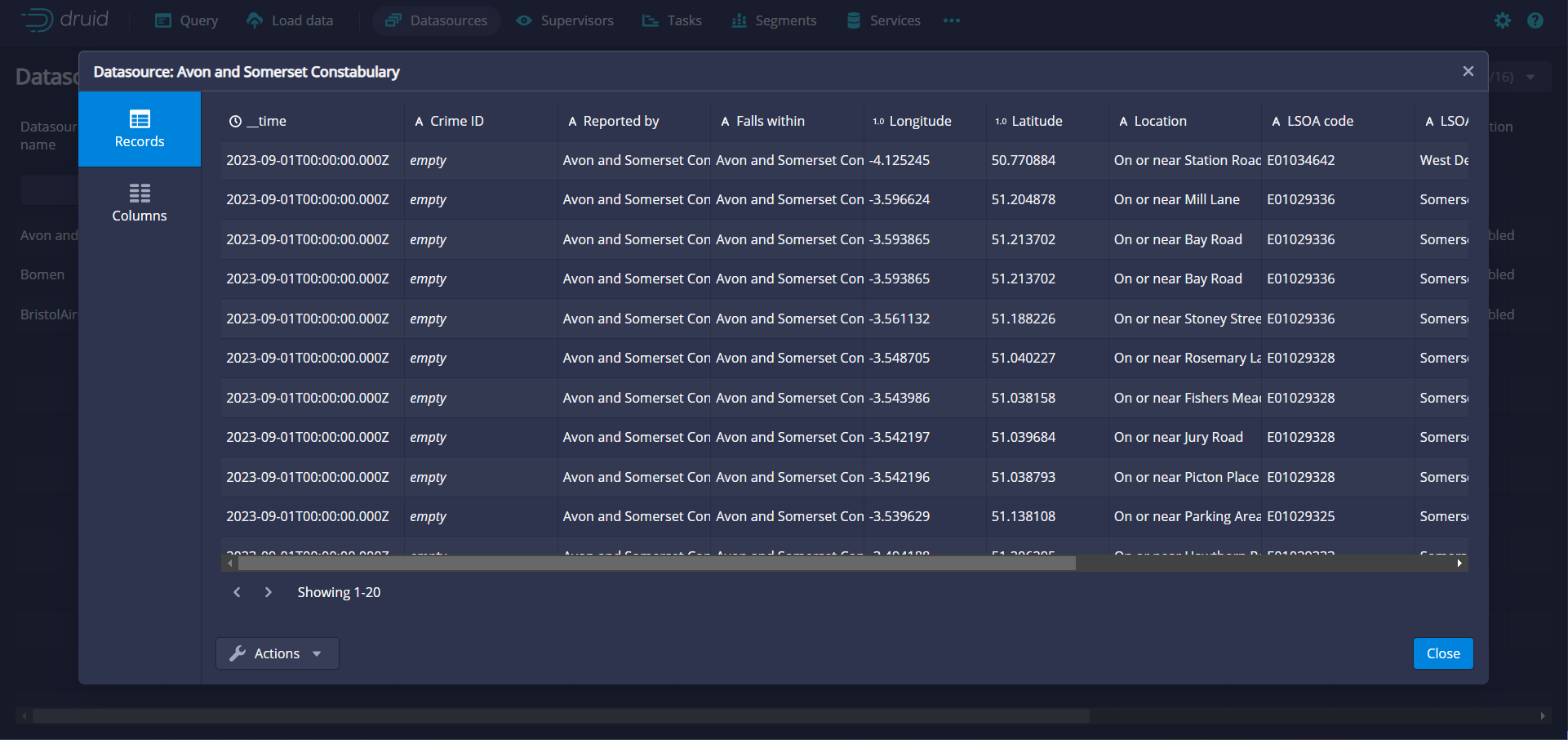Viewport: 1568px width, 740px height.
Task: Select the cell 'On or near Picton Place'
Action: click(x=1185, y=477)
